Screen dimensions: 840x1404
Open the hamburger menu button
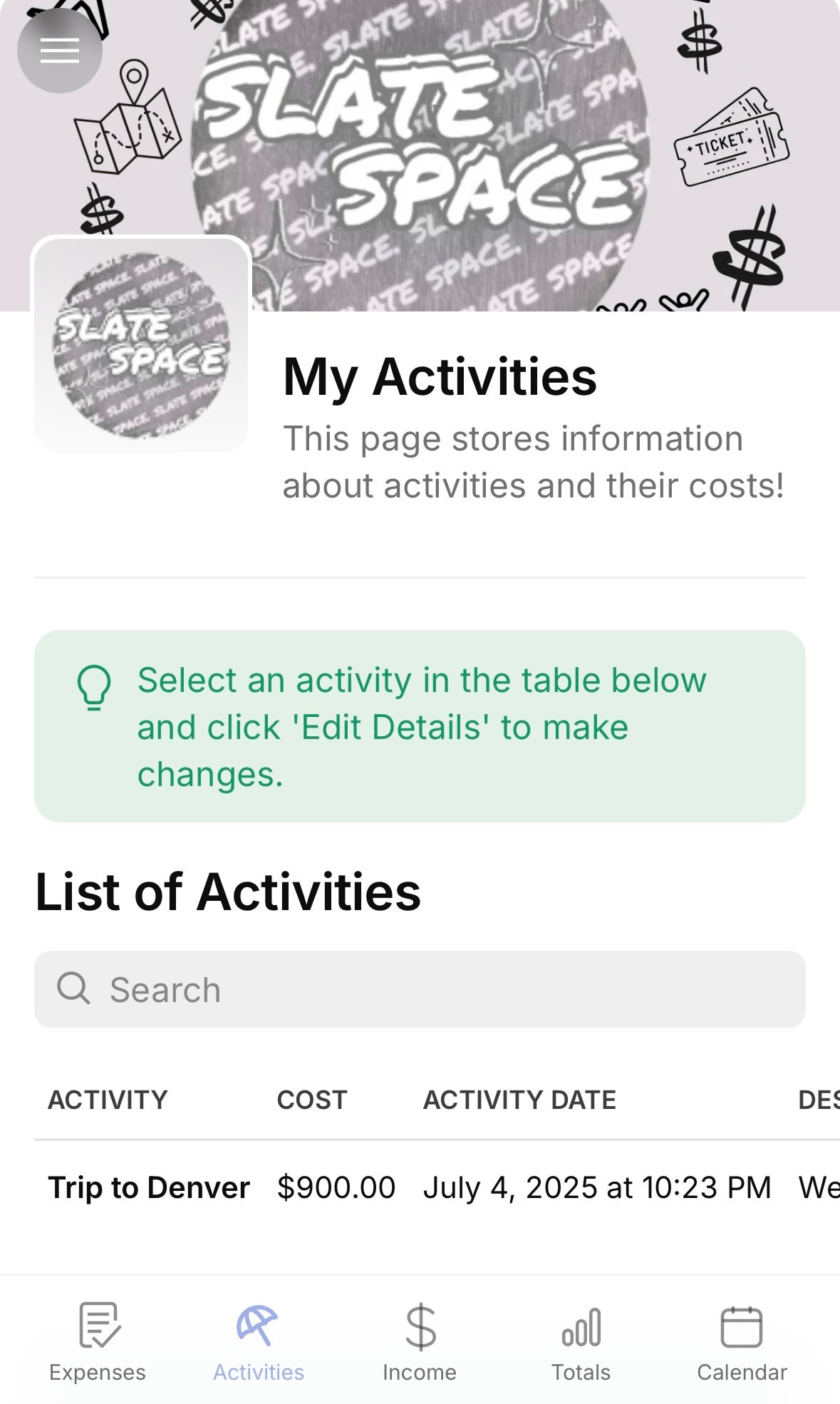(60, 51)
